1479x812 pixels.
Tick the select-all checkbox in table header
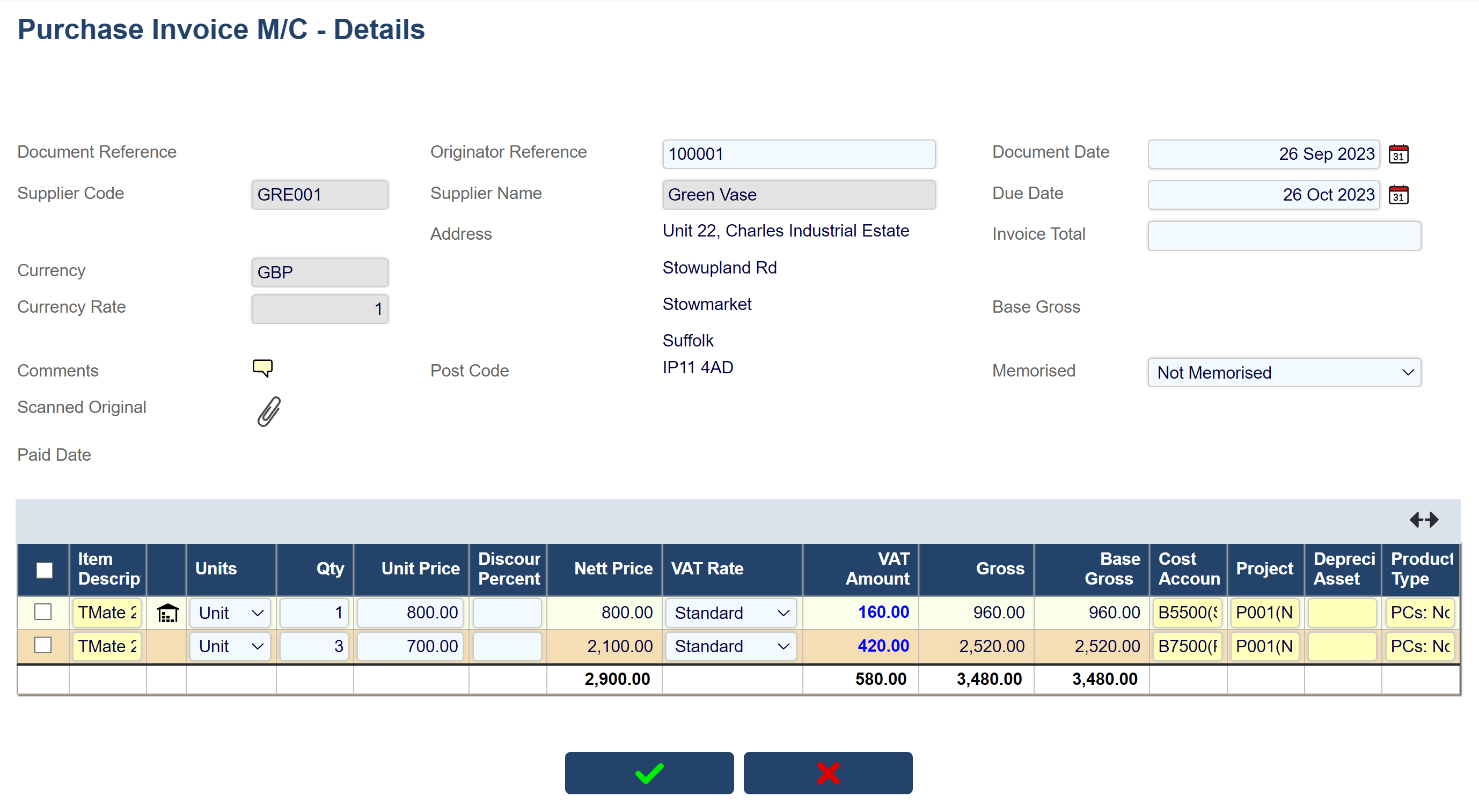44,569
